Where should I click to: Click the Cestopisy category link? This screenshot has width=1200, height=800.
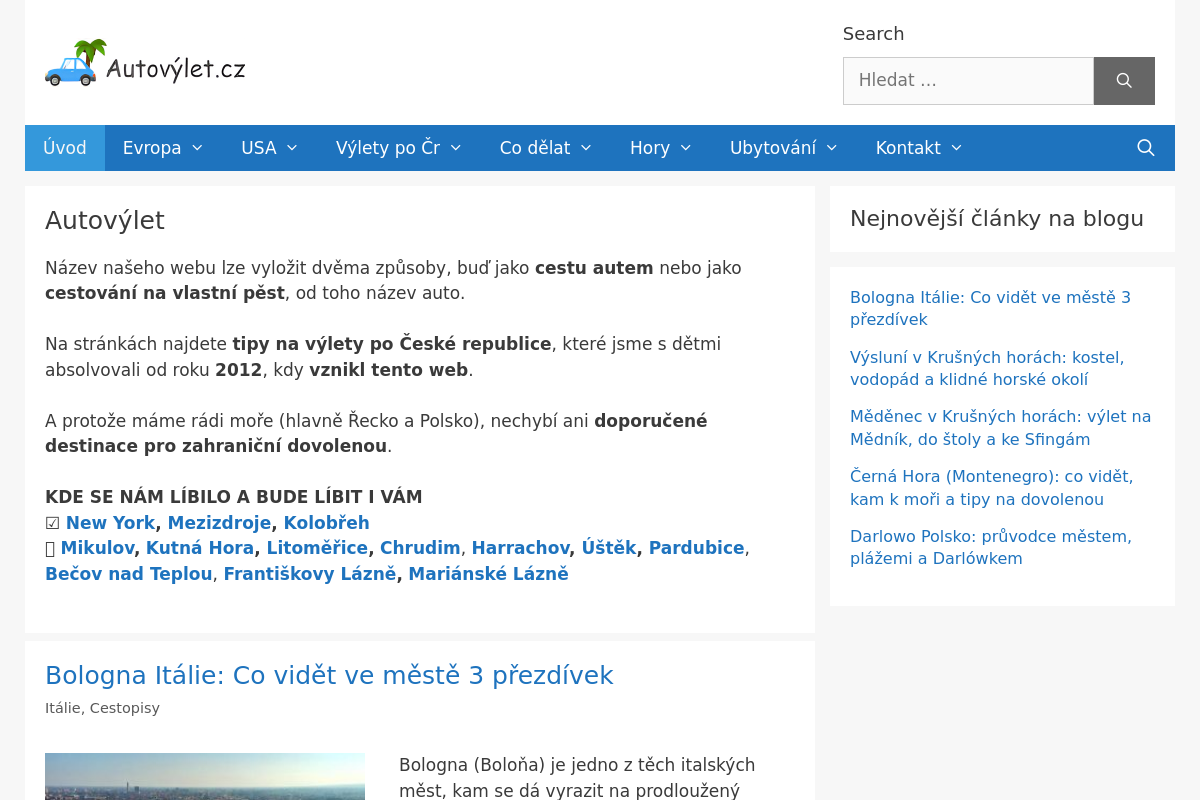click(125, 708)
